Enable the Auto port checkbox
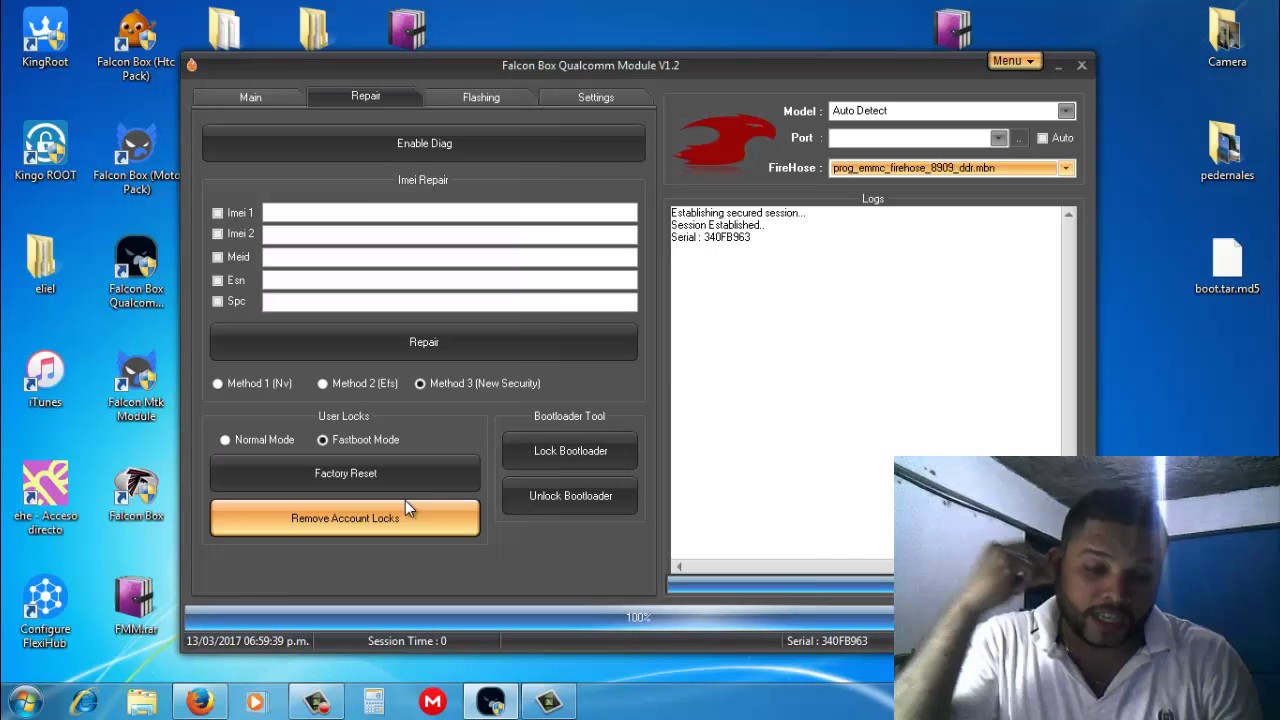This screenshot has width=1280, height=720. coord(1043,138)
